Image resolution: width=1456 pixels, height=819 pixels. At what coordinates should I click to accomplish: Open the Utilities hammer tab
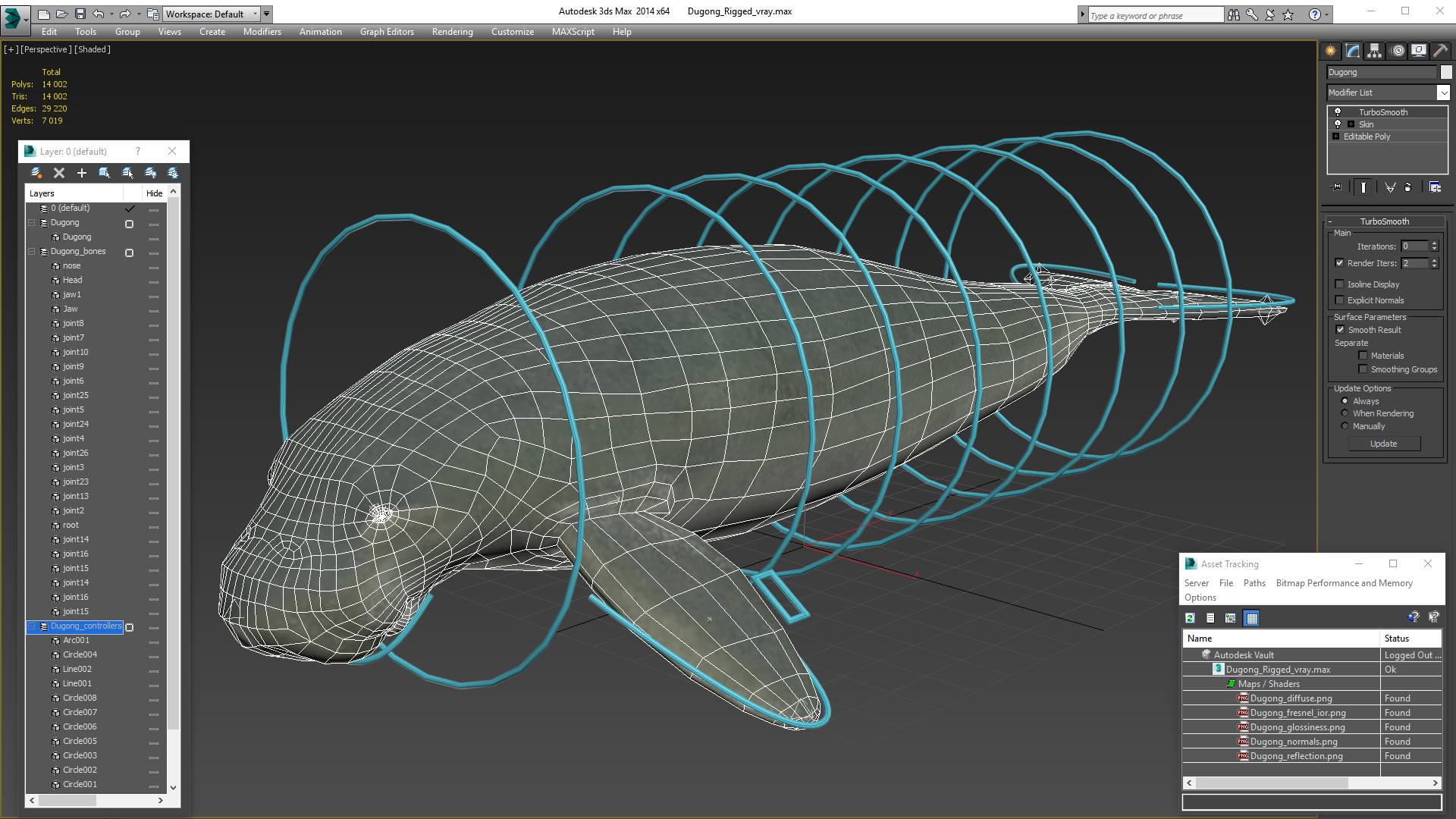[x=1440, y=51]
